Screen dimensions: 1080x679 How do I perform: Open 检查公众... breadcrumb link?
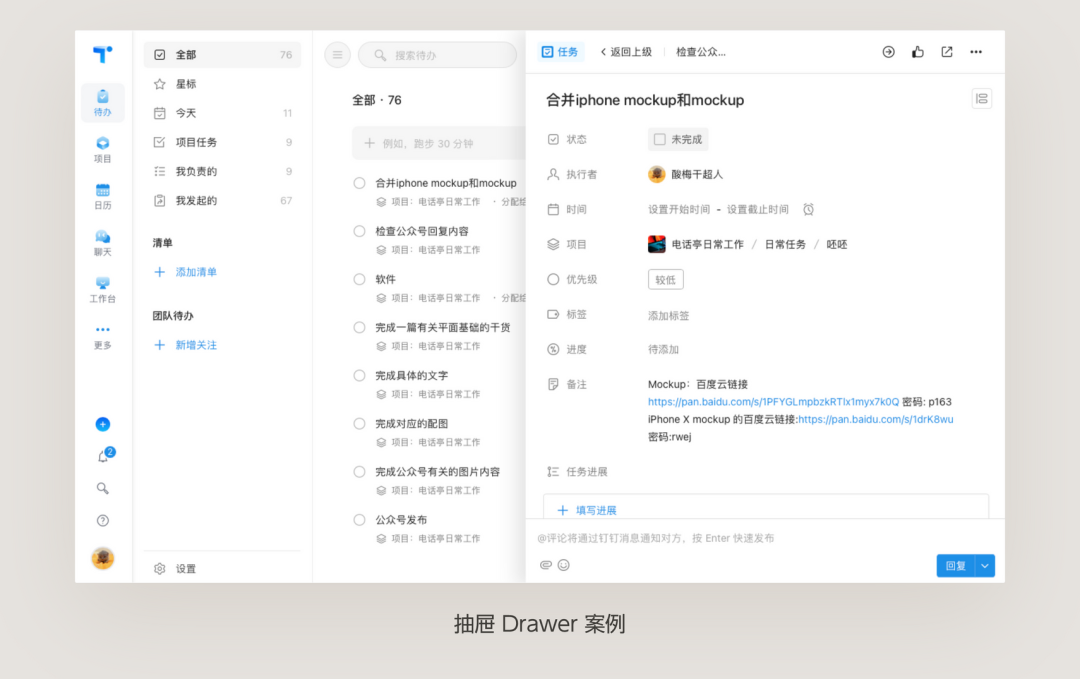coord(700,52)
